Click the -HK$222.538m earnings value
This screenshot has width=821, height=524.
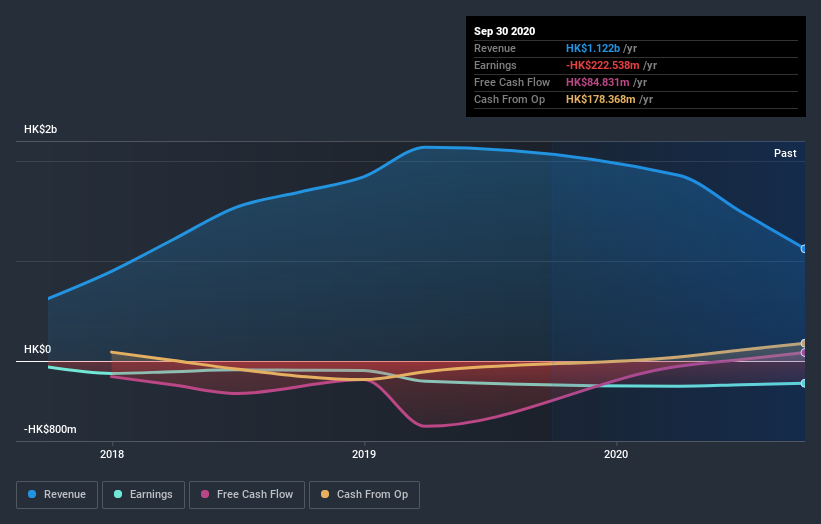(x=603, y=65)
